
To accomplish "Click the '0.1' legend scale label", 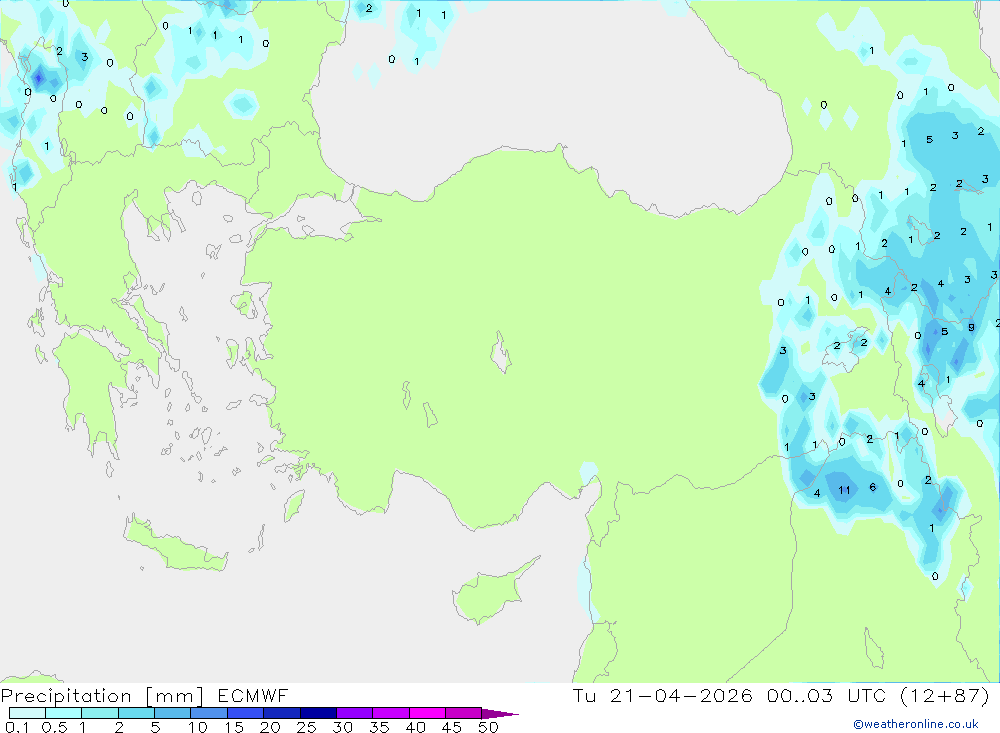I will pyautogui.click(x=17, y=727).
